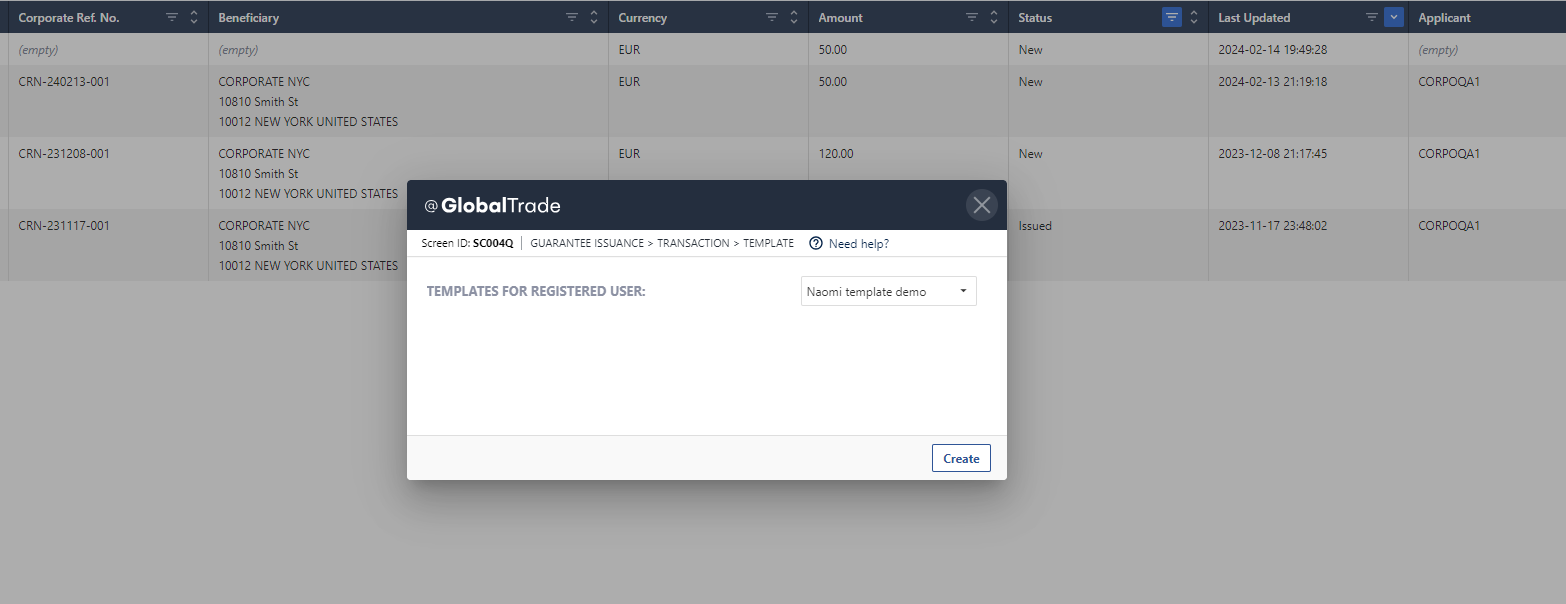This screenshot has width=1566, height=604.
Task: Click timestamp 2023-12-08 21:17:45
Action: tap(1273, 154)
